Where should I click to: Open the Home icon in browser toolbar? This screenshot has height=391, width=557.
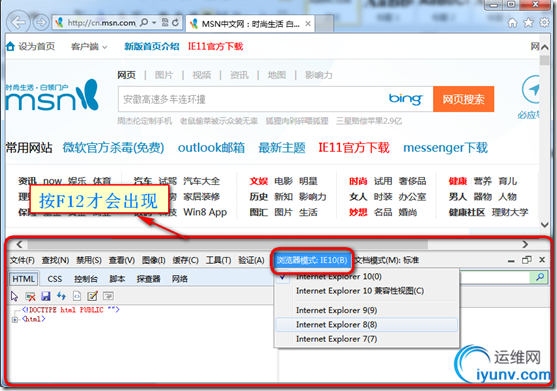pyautogui.click(x=512, y=23)
